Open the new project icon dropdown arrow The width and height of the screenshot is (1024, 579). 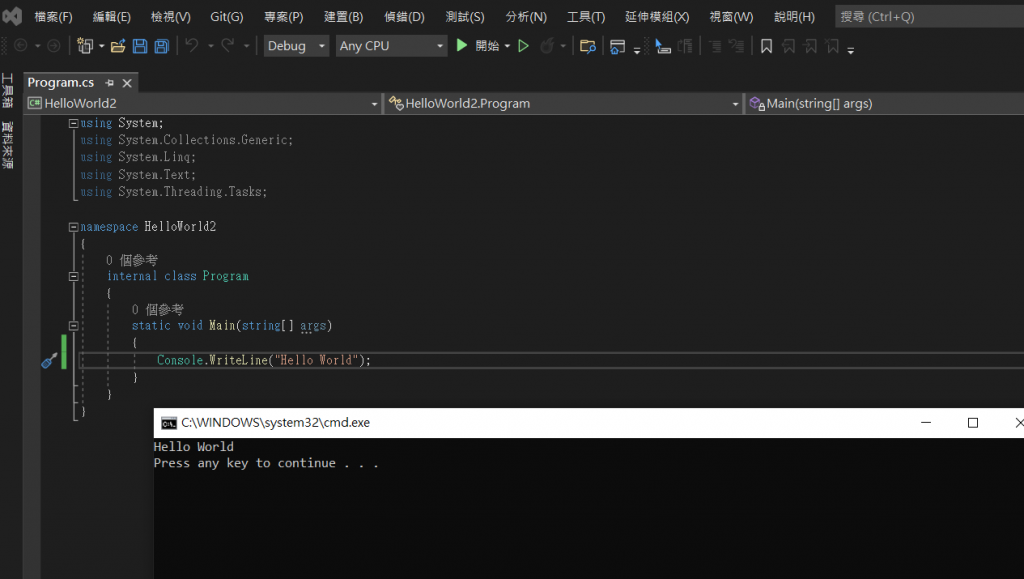(102, 46)
